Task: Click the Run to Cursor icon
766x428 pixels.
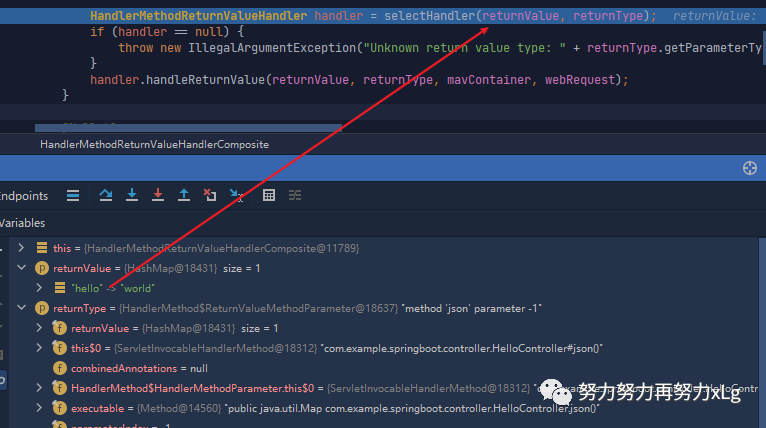Action: pos(236,195)
